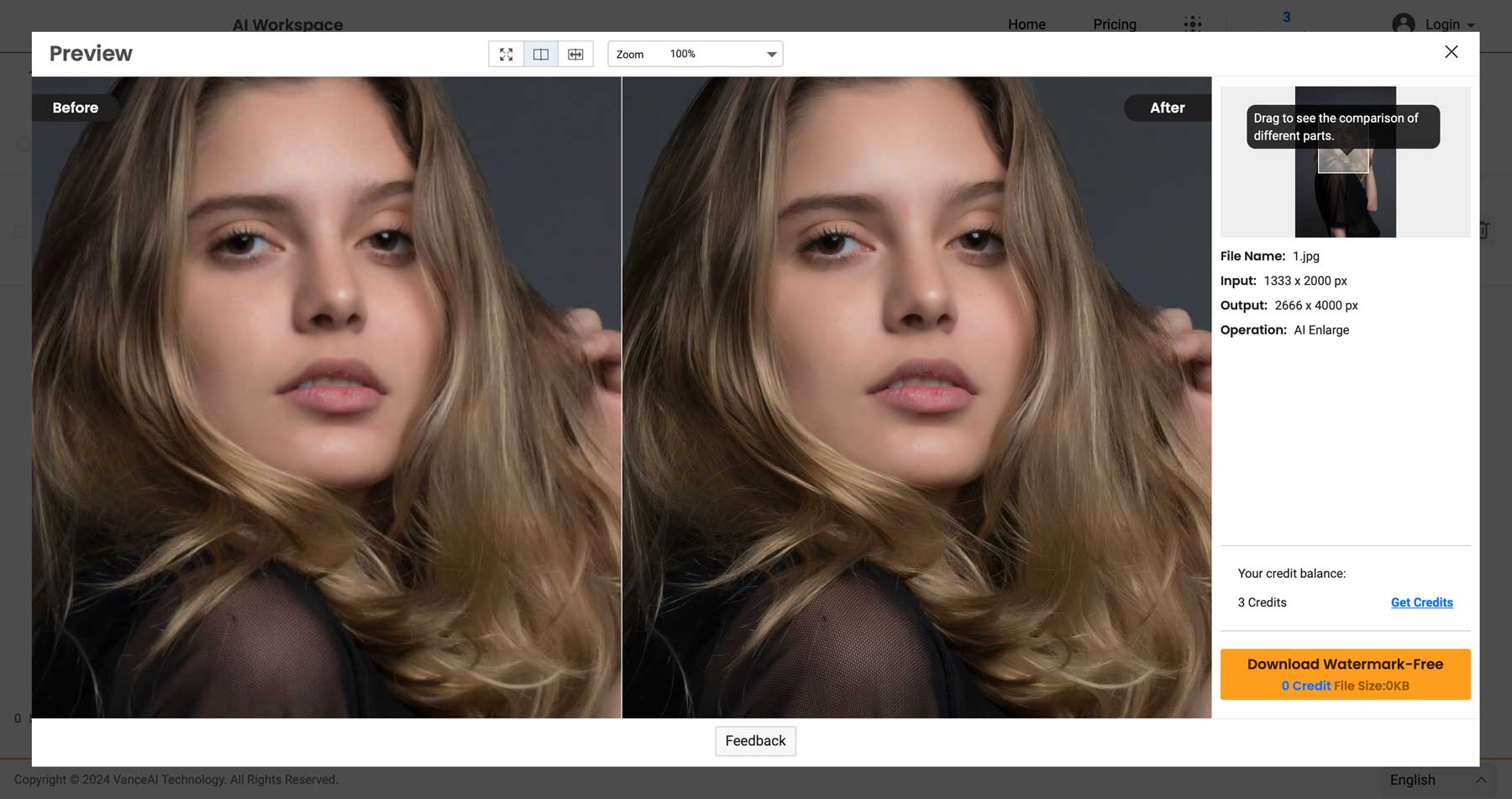Open the Zoom percentage dropdown

coord(770,54)
